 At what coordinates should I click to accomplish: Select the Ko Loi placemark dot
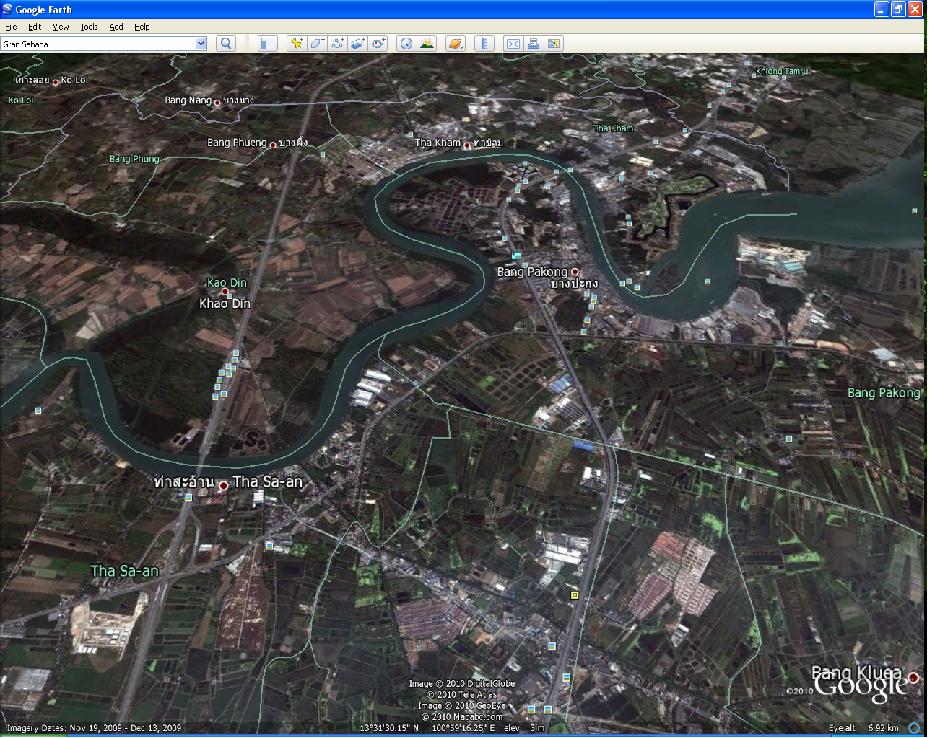[55, 82]
